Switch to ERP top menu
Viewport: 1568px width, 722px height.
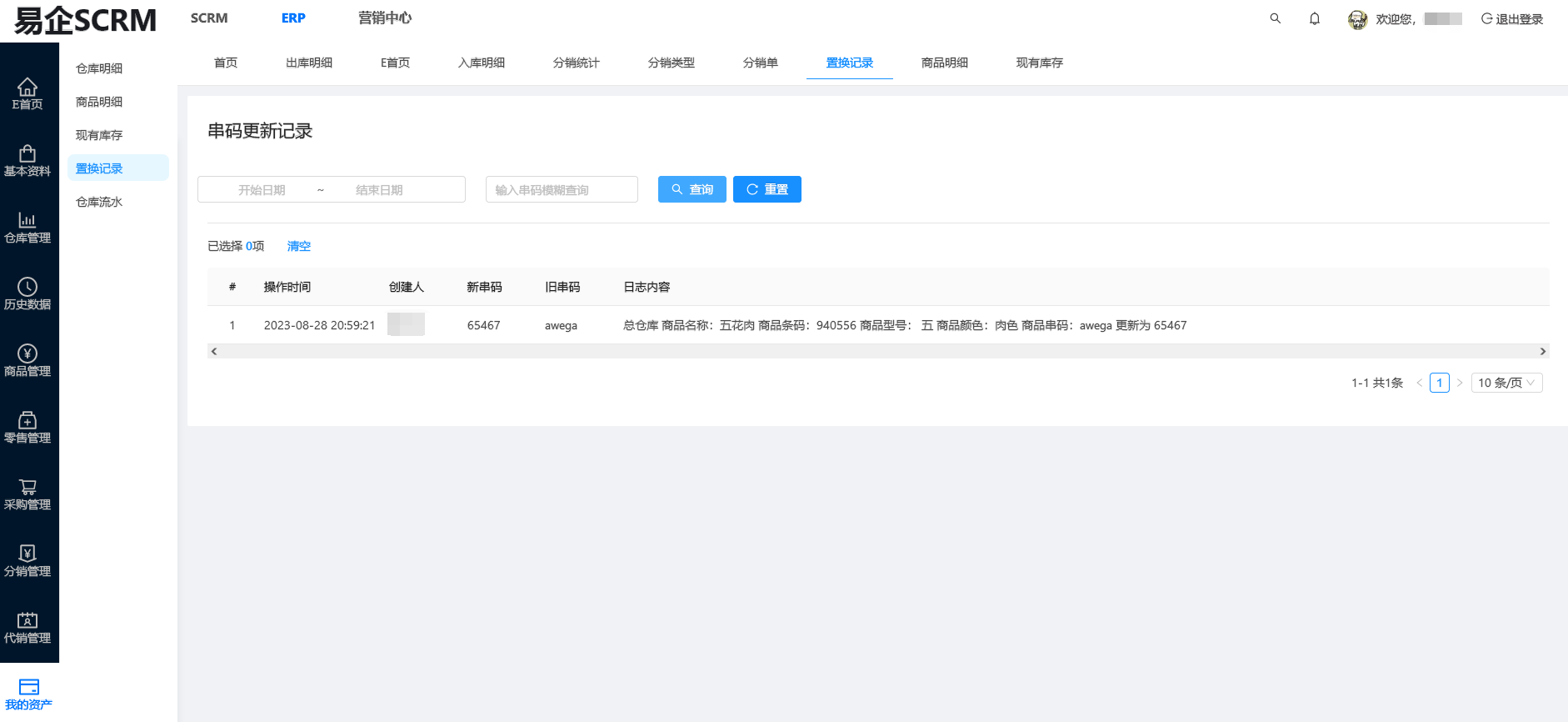(293, 18)
